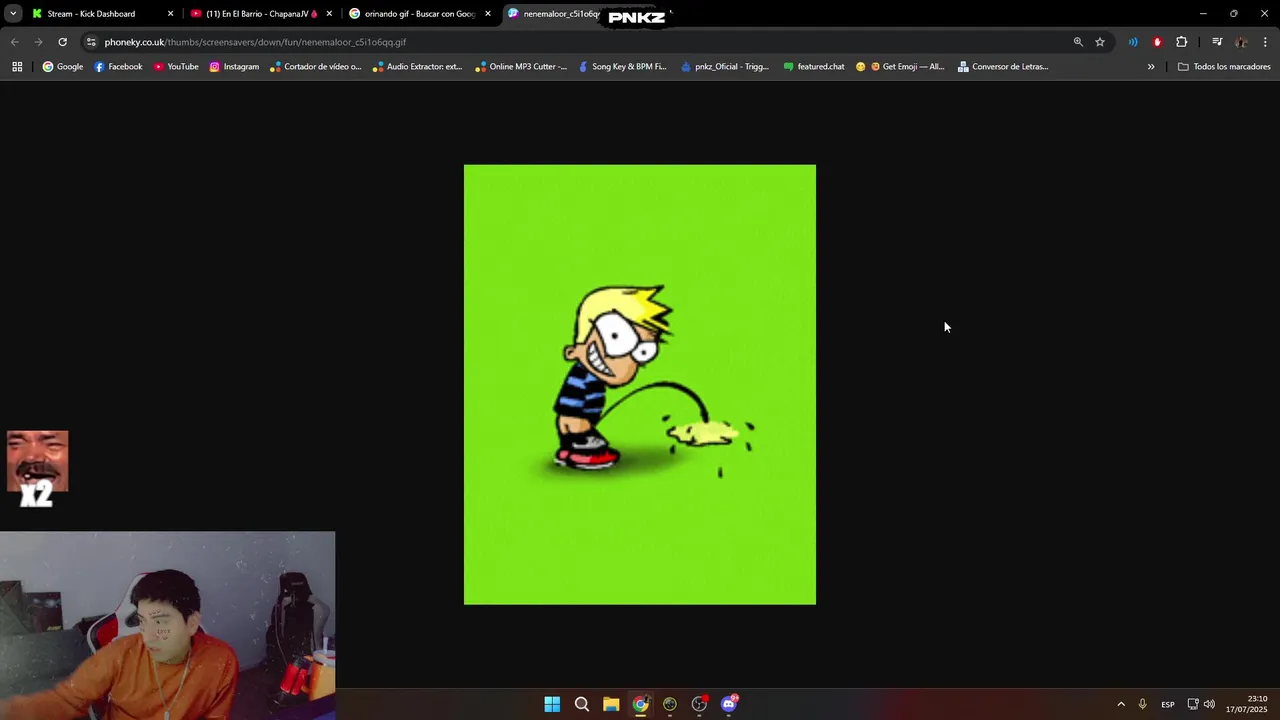
Task: Switch the ESP keyboard language indicator
Action: pos(1168,704)
